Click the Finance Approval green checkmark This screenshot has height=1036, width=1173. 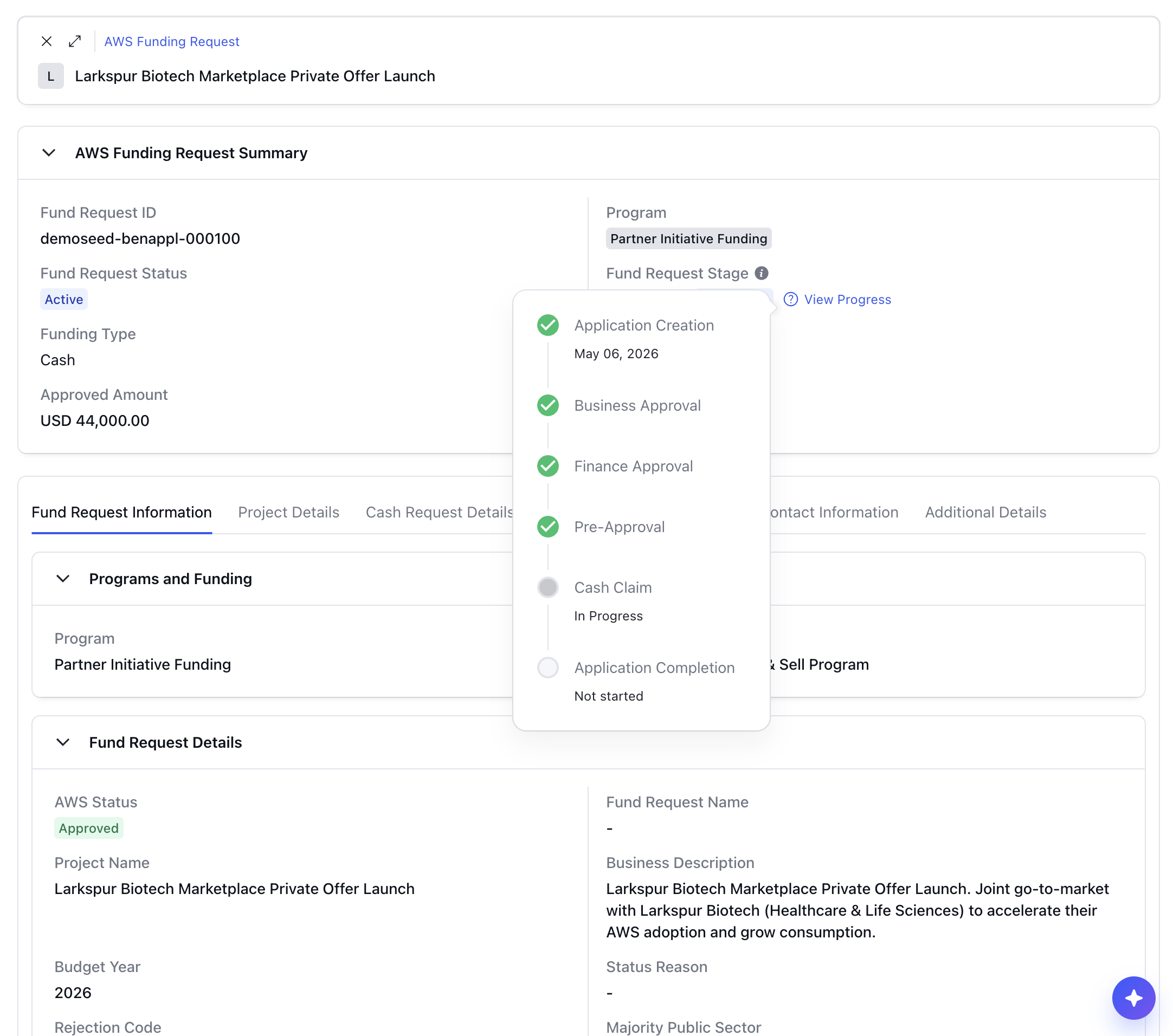pyautogui.click(x=548, y=467)
